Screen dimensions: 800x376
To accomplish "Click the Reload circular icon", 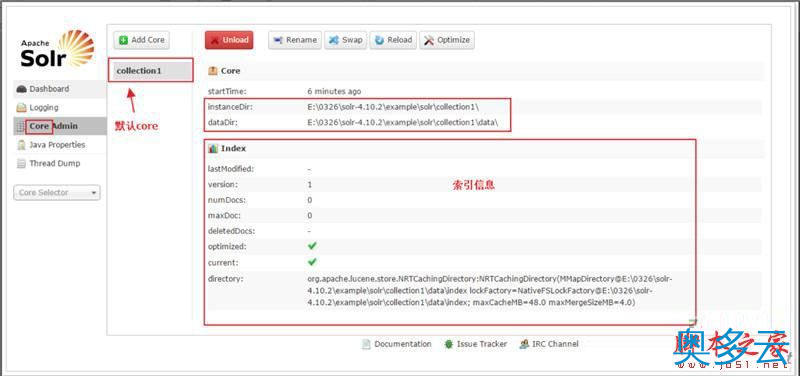I will pyautogui.click(x=379, y=40).
